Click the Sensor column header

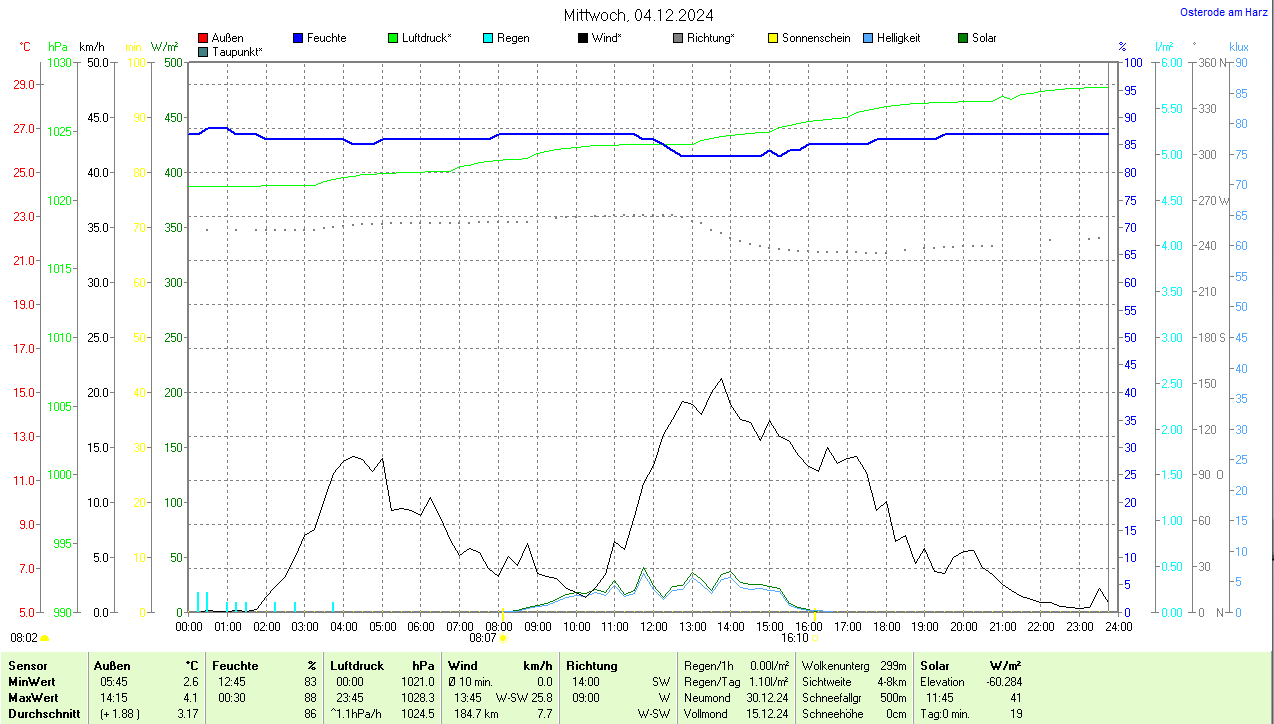click(x=28, y=666)
